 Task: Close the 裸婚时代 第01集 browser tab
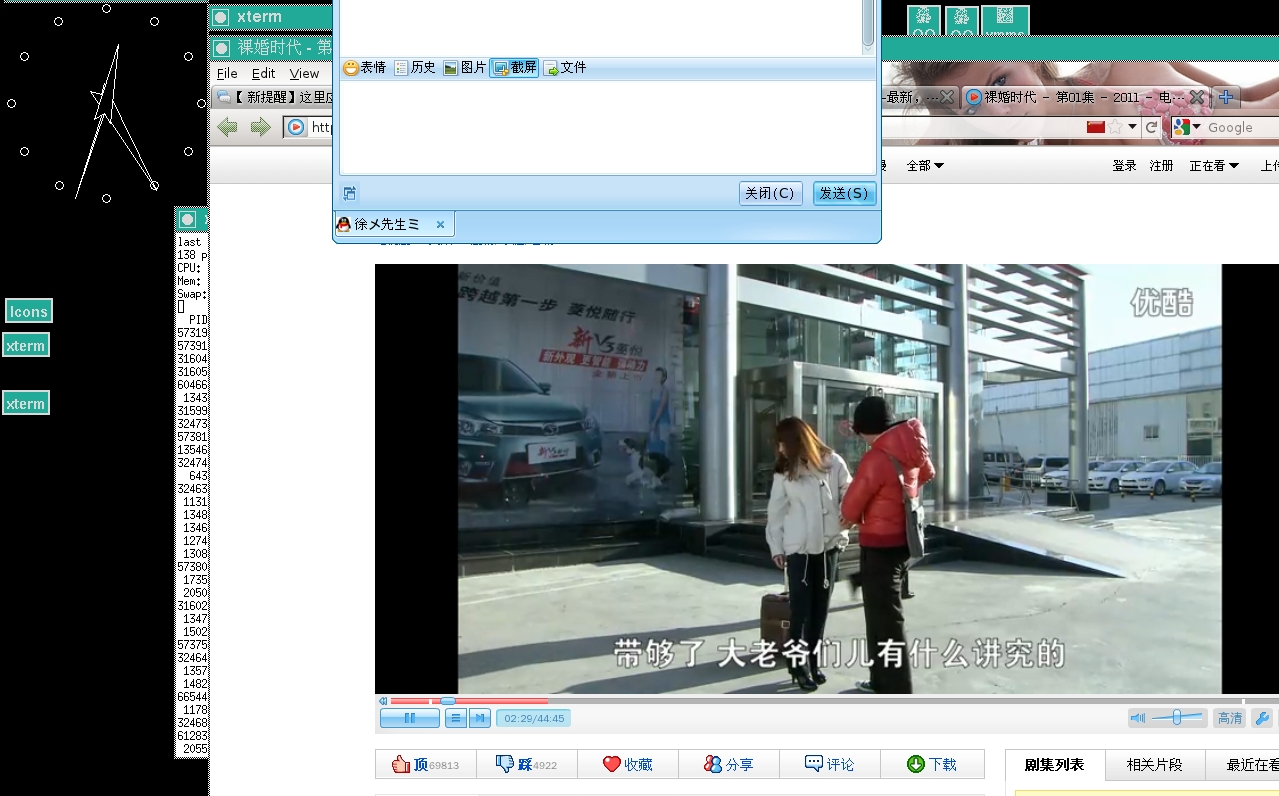(1196, 97)
